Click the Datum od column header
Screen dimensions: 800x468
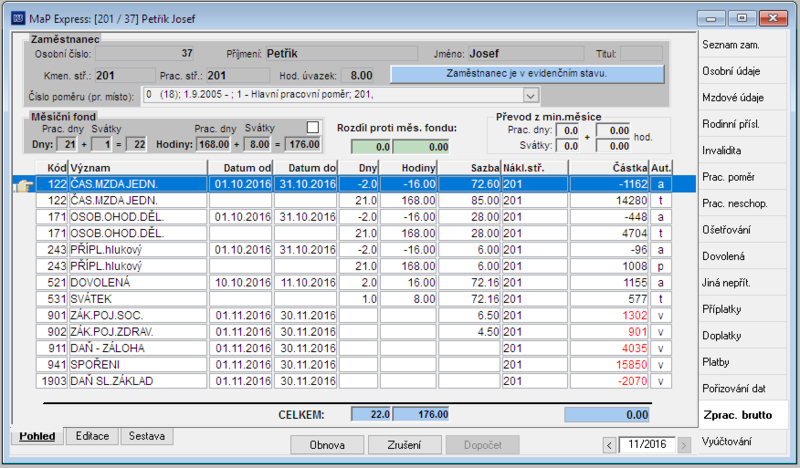click(241, 168)
